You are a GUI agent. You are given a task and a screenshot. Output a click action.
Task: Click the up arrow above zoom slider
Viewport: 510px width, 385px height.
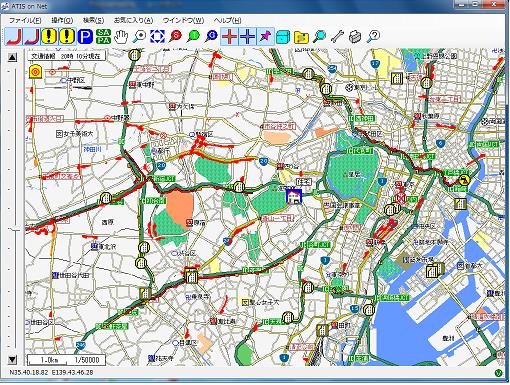[12, 57]
